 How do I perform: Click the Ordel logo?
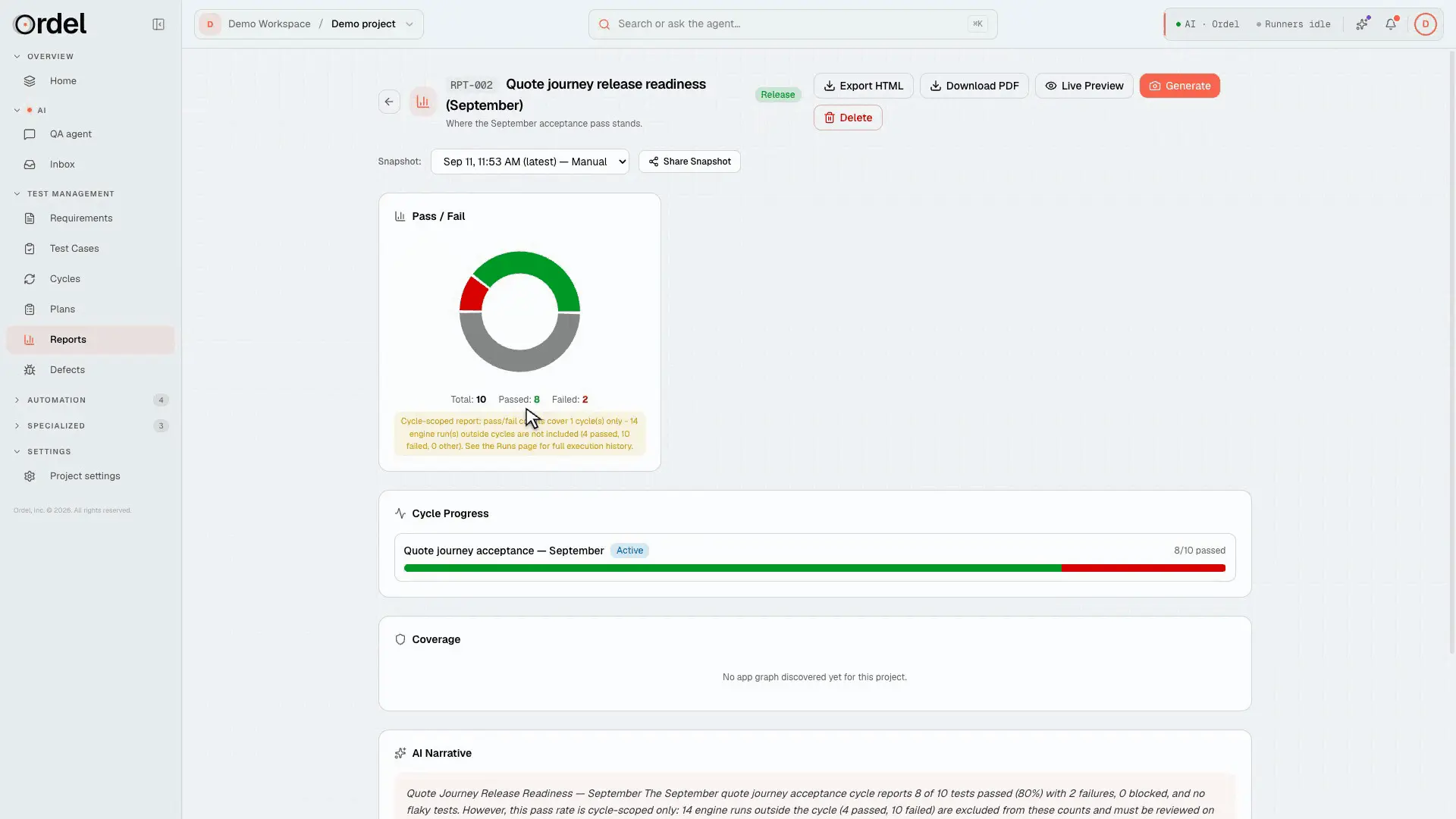pos(50,24)
